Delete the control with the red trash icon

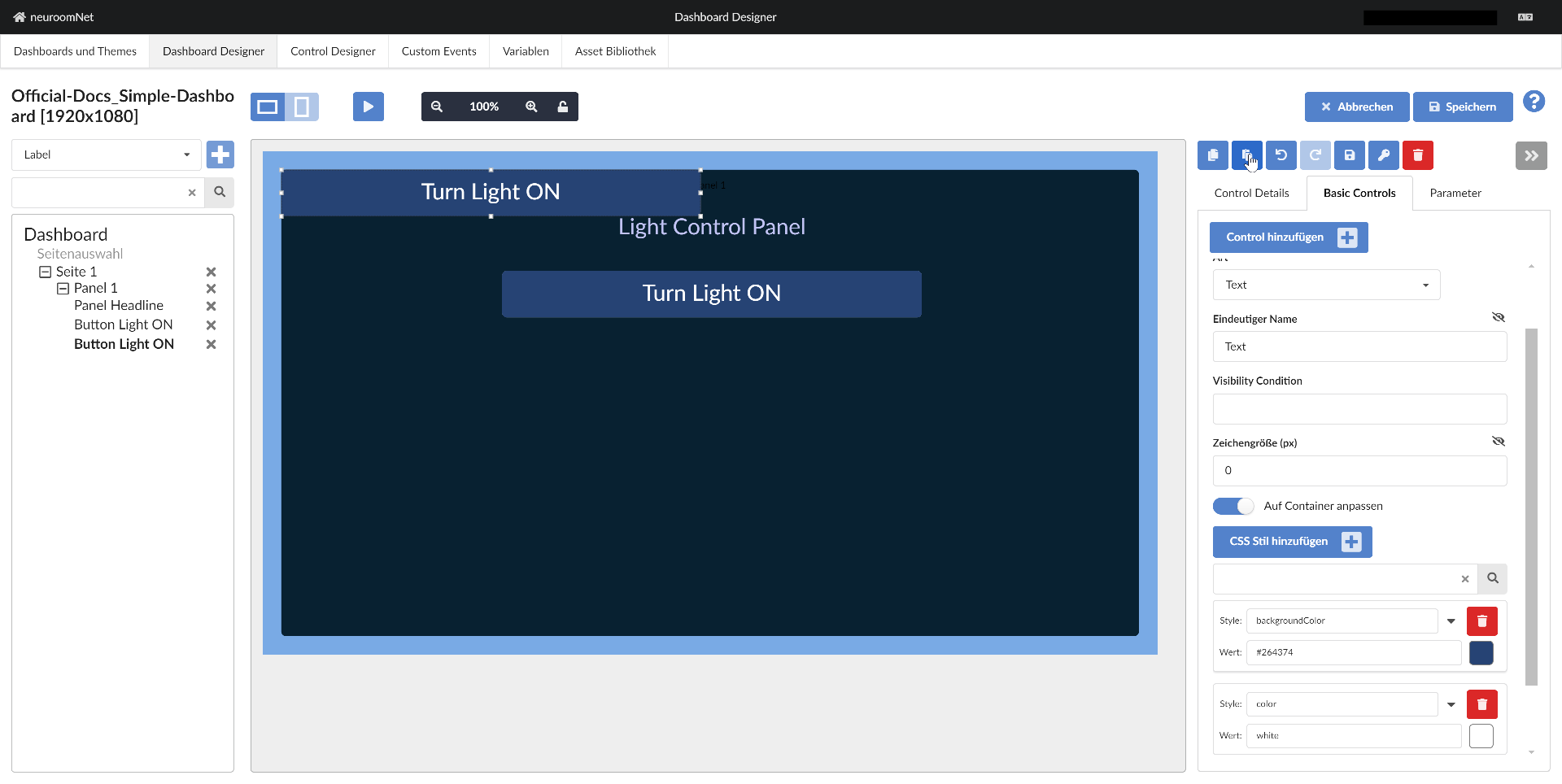tap(1418, 155)
